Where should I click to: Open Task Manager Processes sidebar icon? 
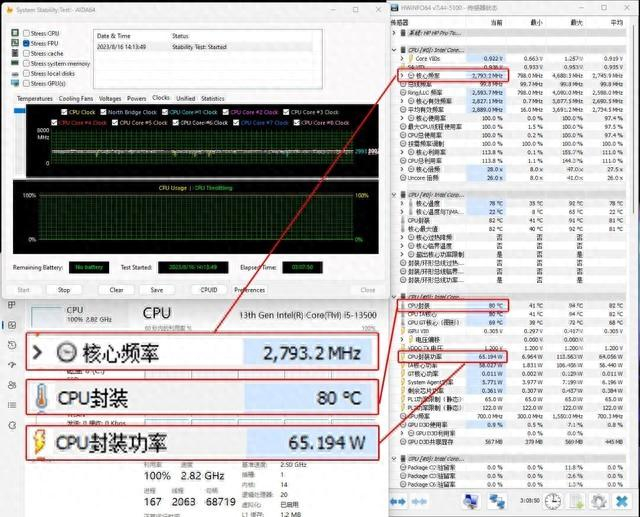(x=12, y=305)
